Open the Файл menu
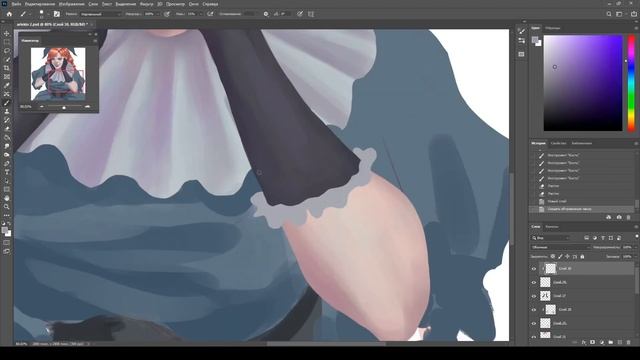Screen dimensions: 640x360 (x=16, y=4)
